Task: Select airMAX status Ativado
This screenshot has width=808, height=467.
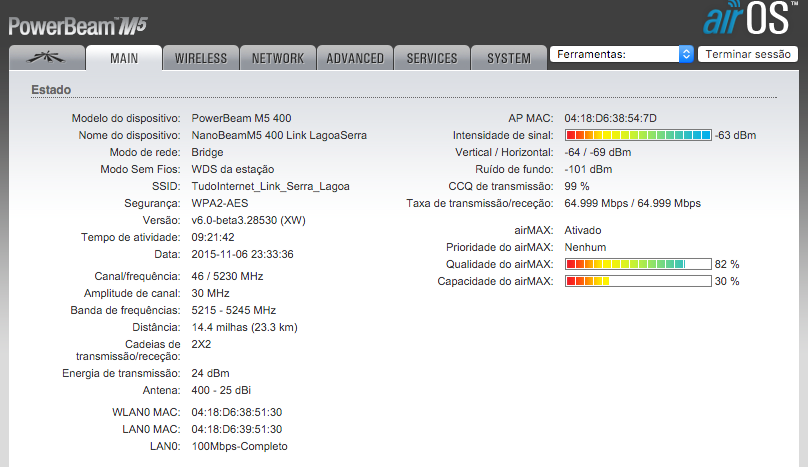Action: [583, 230]
